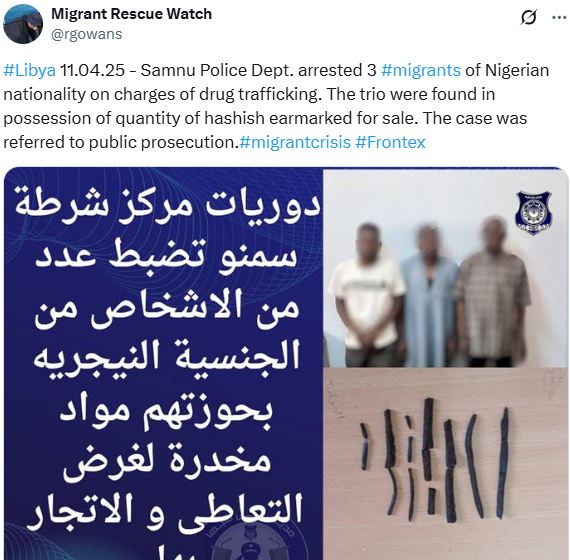Open the #Frontex hashtag
Image resolution: width=570 pixels, height=560 pixels.
click(x=390, y=142)
